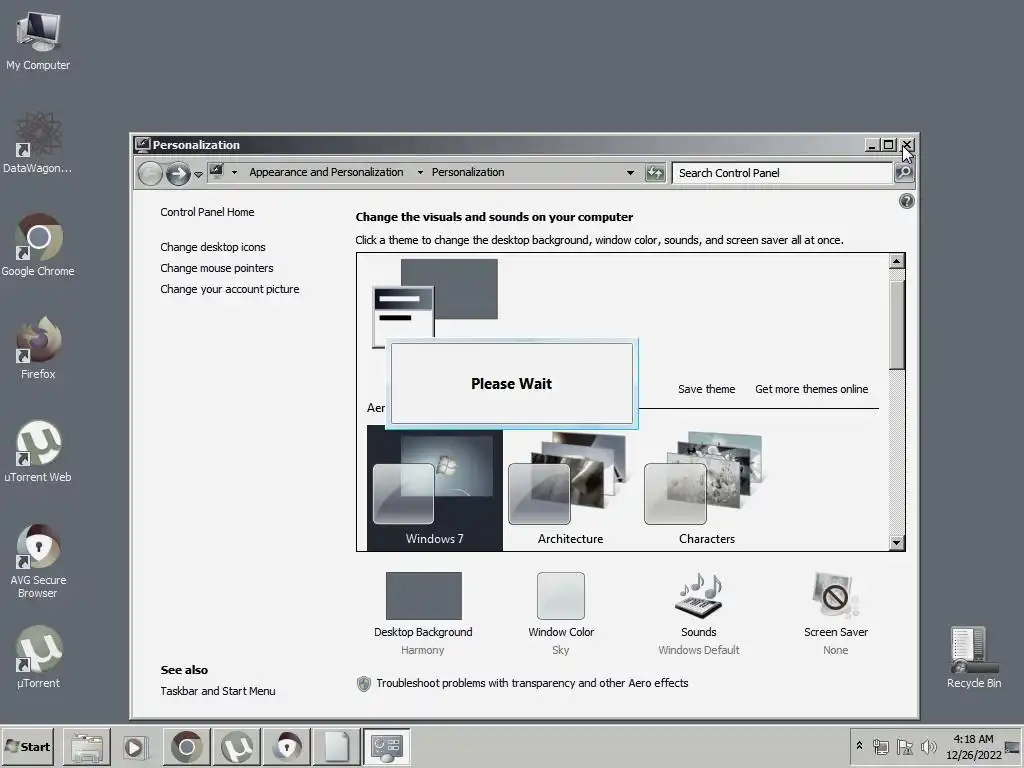Select the Characters theme
This screenshot has width=1024, height=768.
(x=707, y=488)
